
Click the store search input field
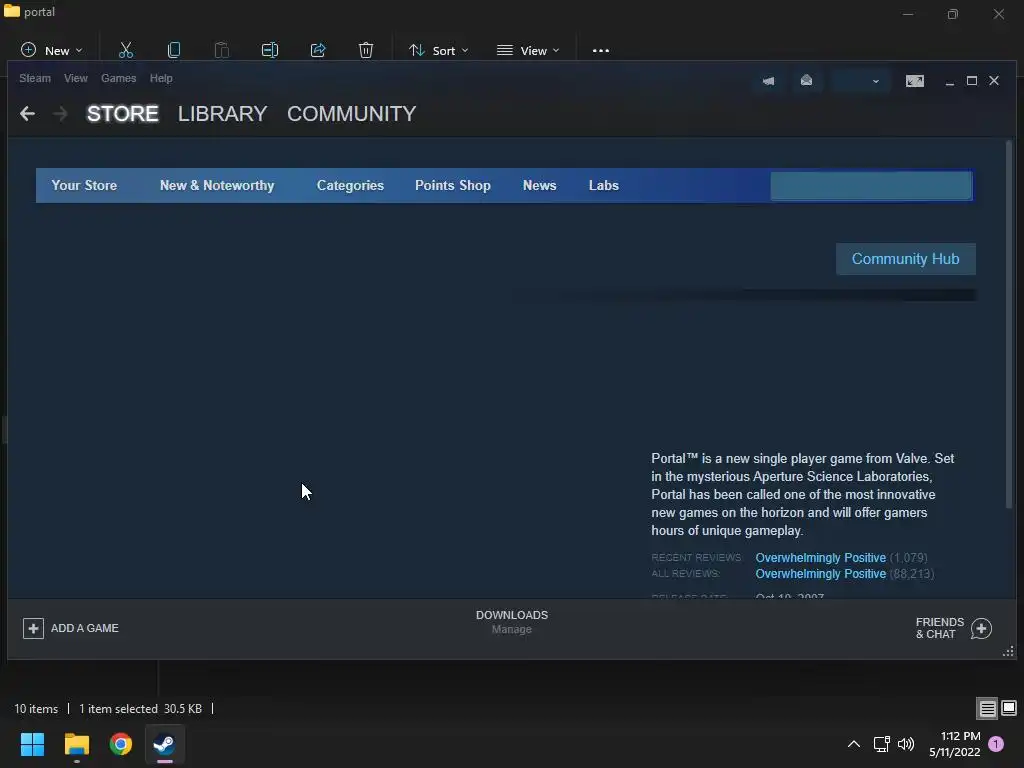point(871,186)
